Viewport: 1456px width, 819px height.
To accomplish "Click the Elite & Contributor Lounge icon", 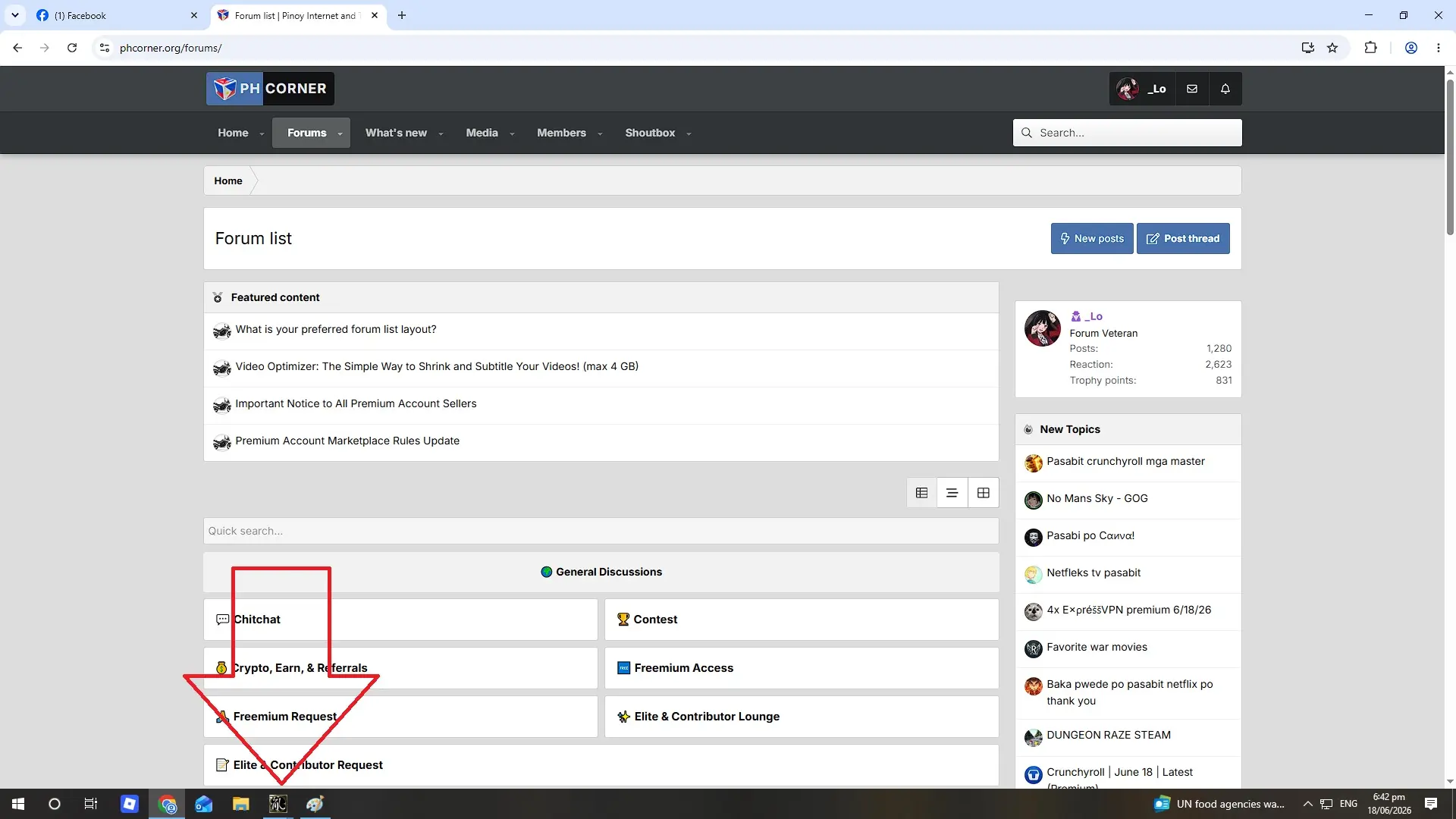I will click(x=623, y=717).
